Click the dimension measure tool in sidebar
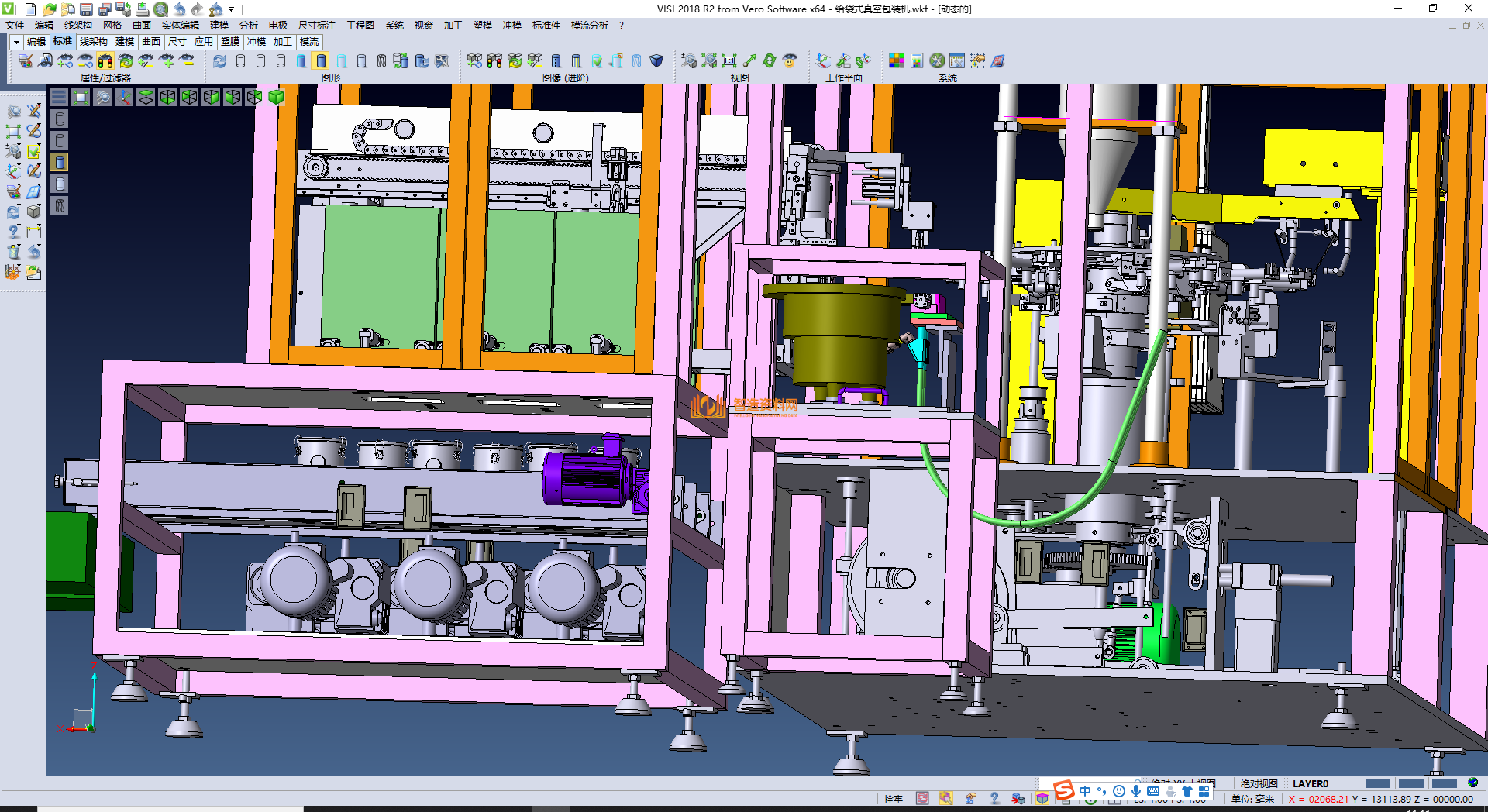 click(33, 231)
